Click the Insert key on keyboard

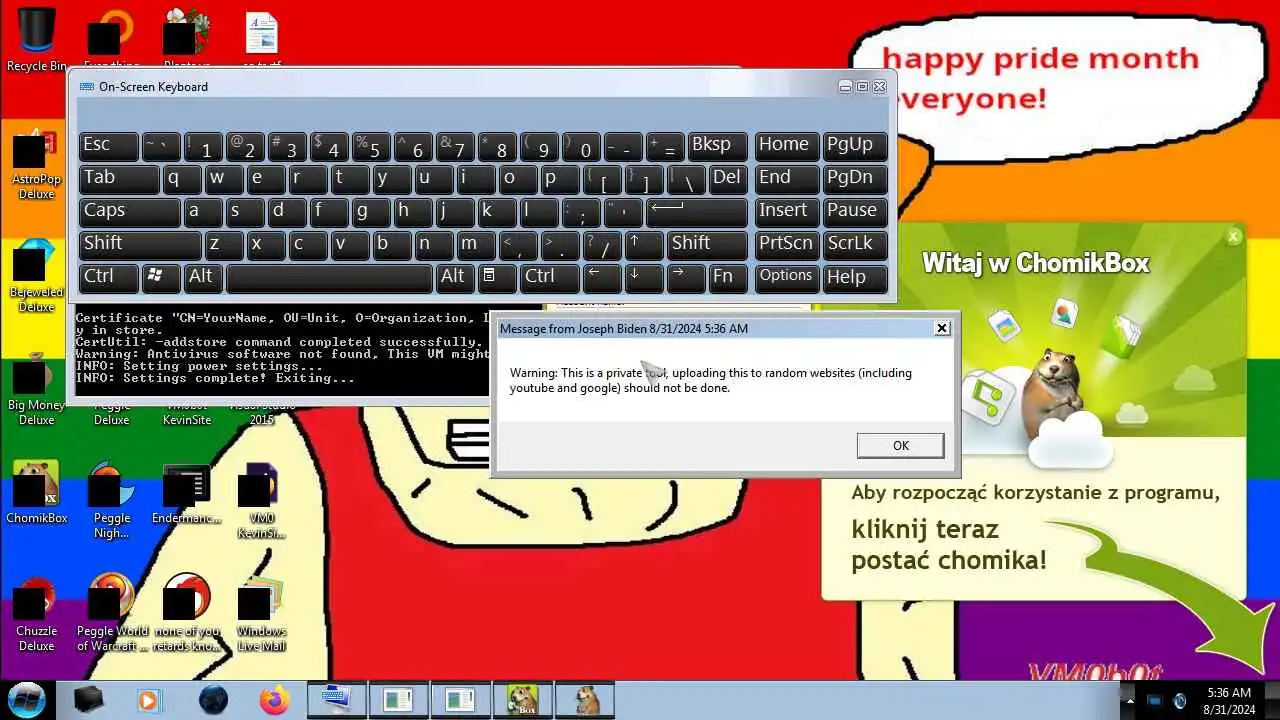click(787, 211)
